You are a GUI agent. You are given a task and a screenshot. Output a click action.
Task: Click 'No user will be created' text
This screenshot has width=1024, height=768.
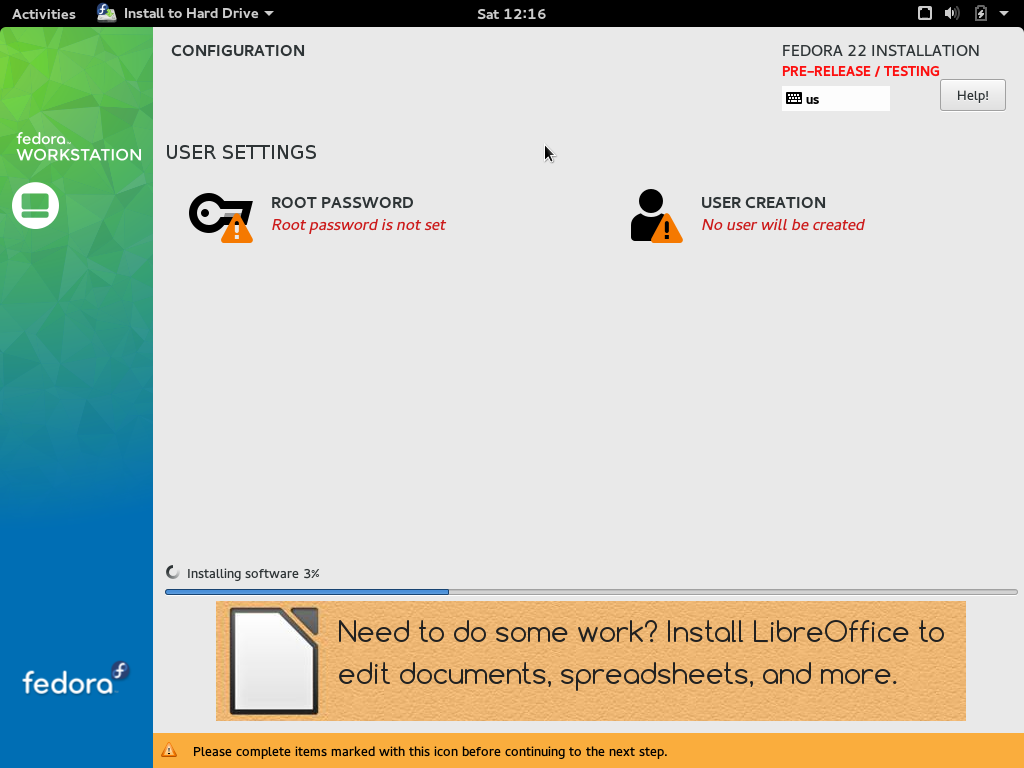783,225
